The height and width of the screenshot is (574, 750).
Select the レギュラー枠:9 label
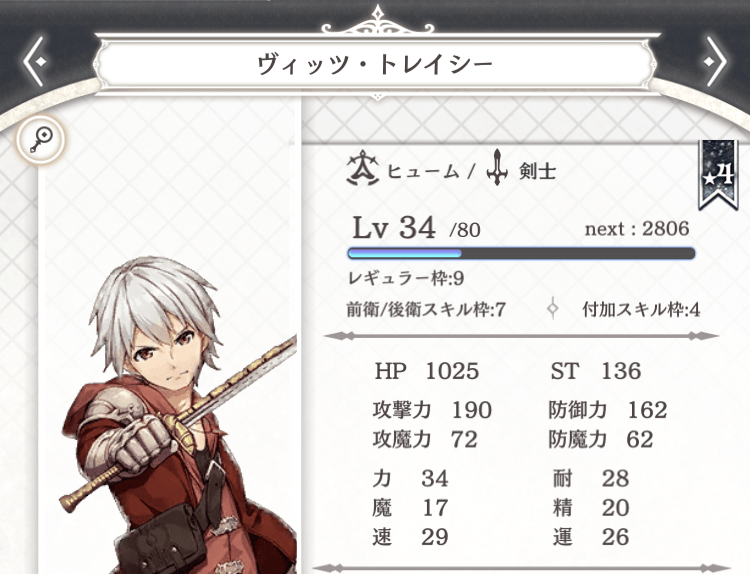tap(406, 278)
